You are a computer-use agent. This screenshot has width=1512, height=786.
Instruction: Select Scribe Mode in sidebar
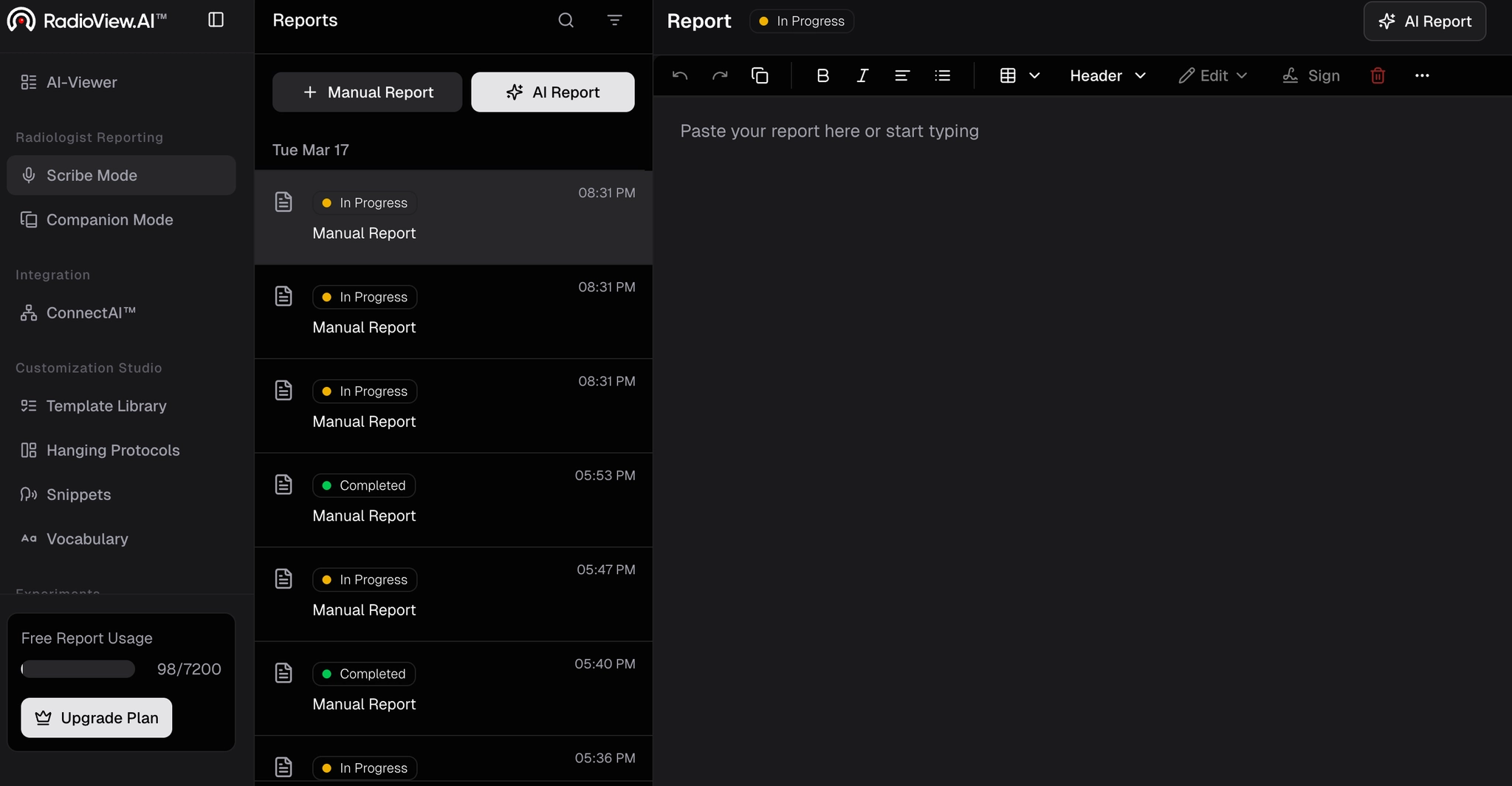[x=121, y=175]
